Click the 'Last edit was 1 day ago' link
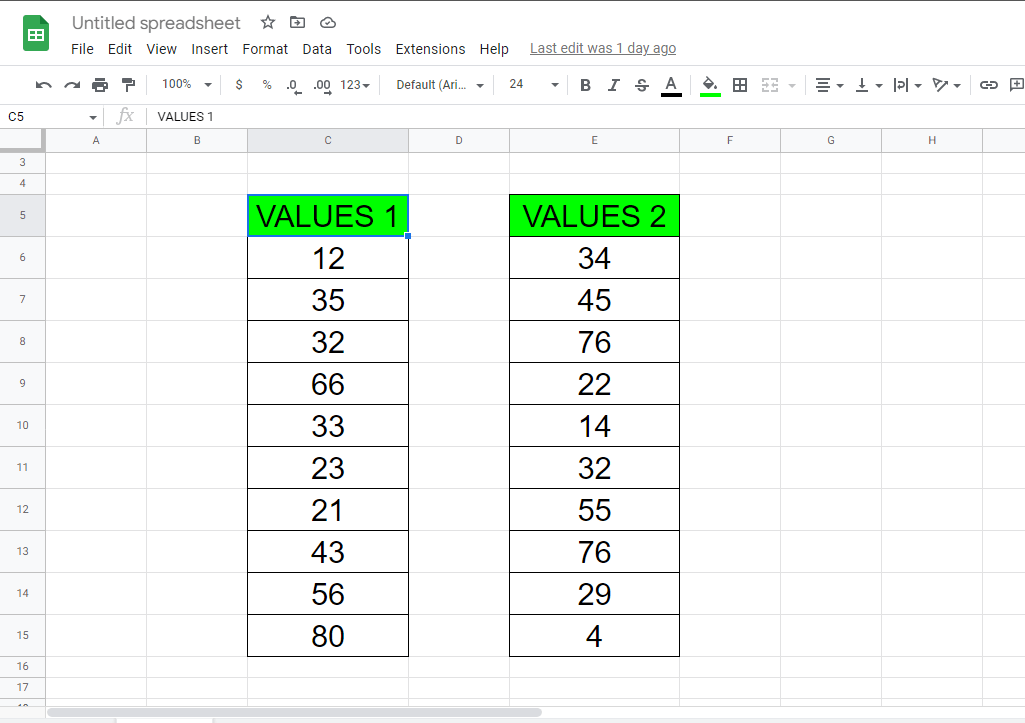Image resolution: width=1025 pixels, height=723 pixels. [603, 48]
